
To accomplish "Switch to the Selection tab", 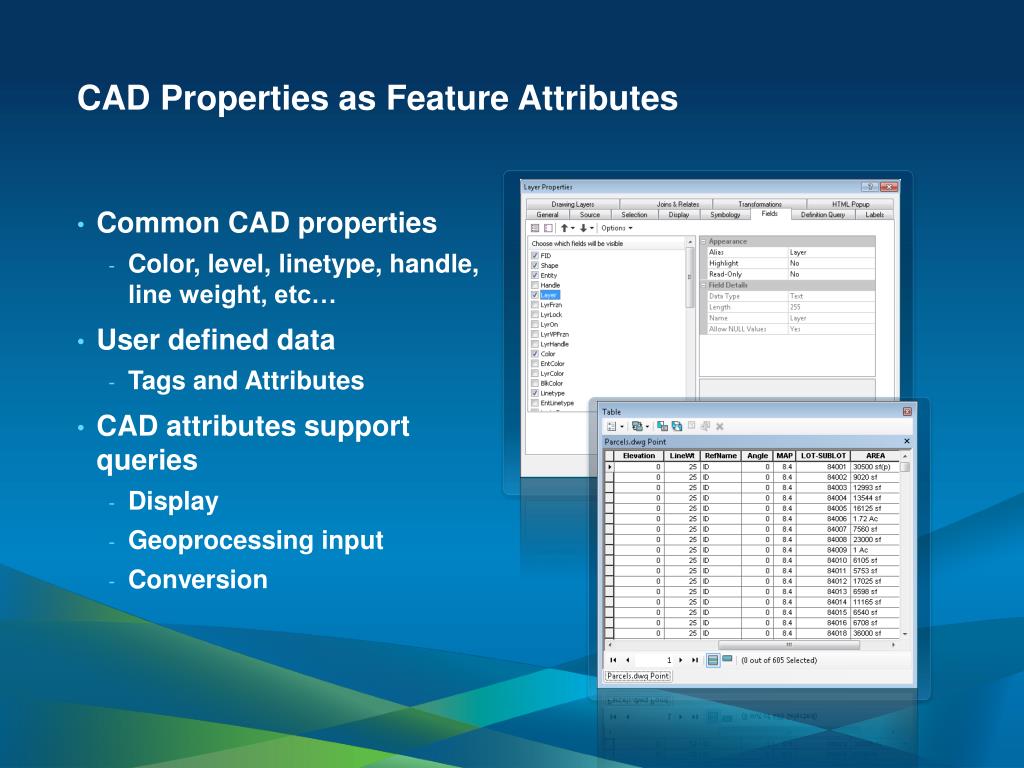I will [x=634, y=214].
